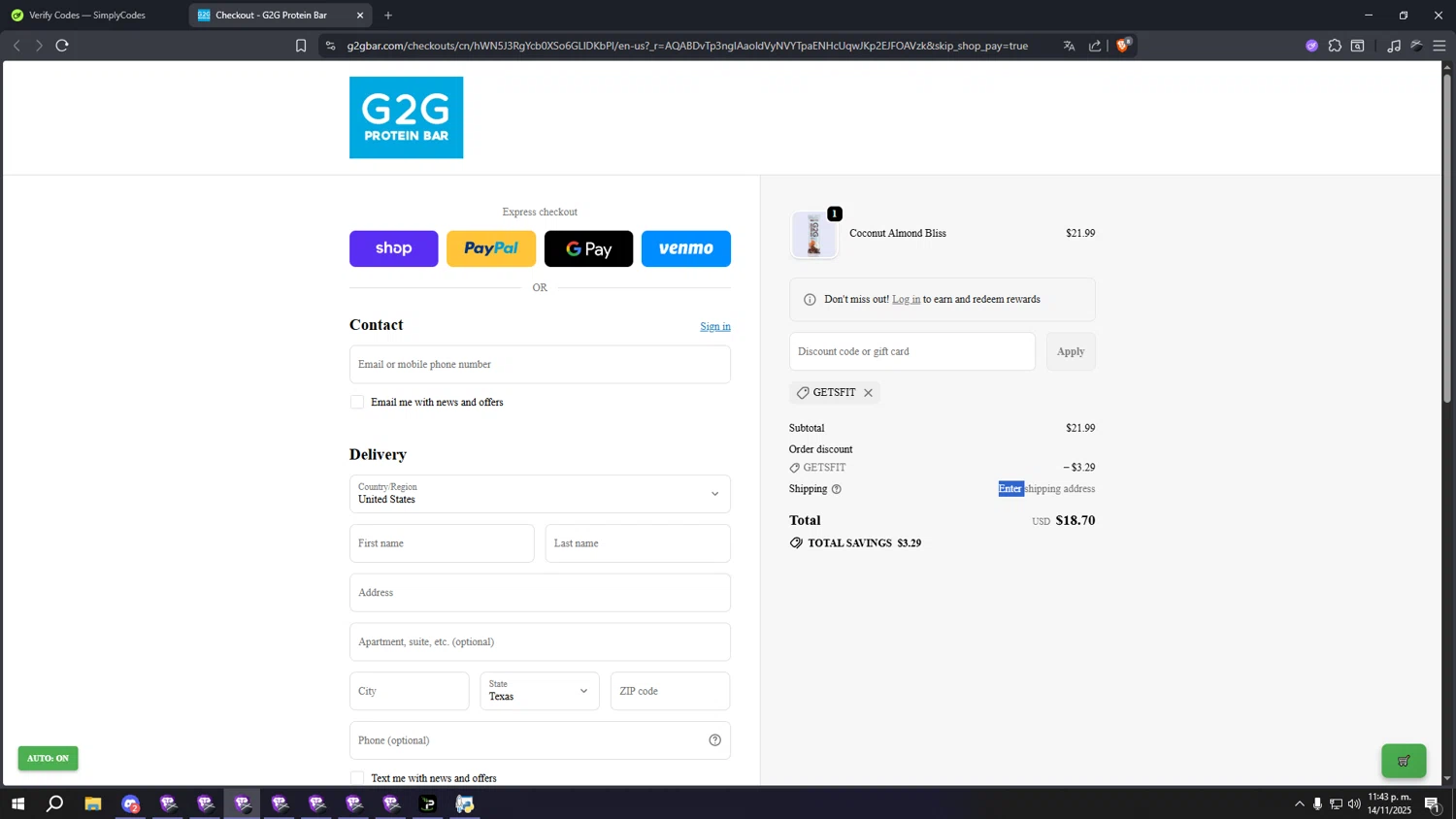Click into the Last name field

coord(638,543)
